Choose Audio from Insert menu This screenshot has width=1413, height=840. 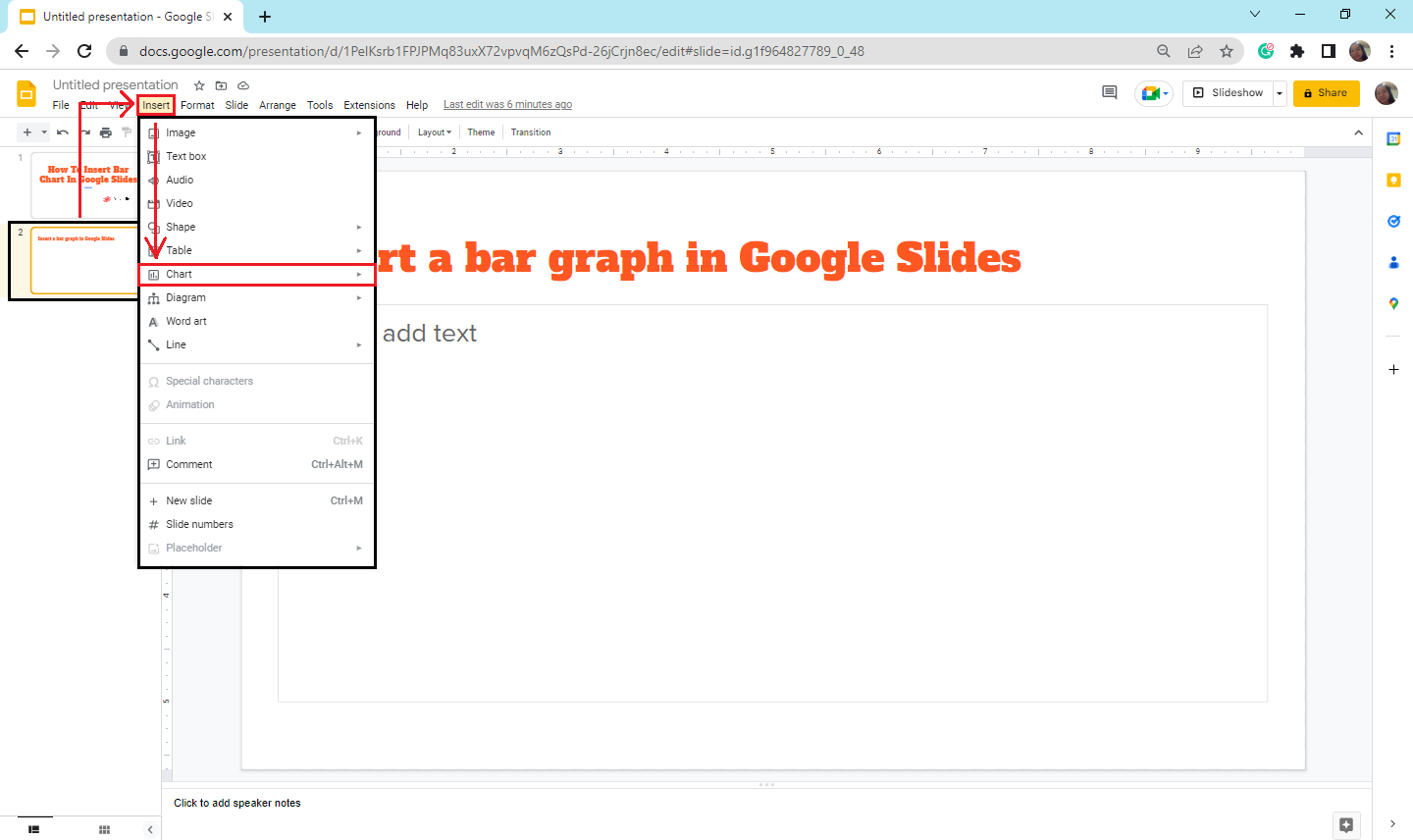point(257,180)
